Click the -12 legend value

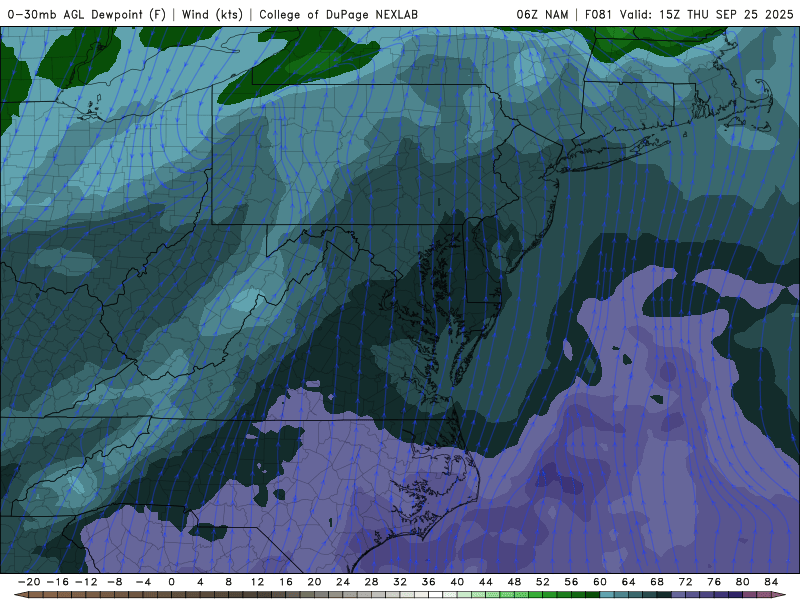pos(86,582)
